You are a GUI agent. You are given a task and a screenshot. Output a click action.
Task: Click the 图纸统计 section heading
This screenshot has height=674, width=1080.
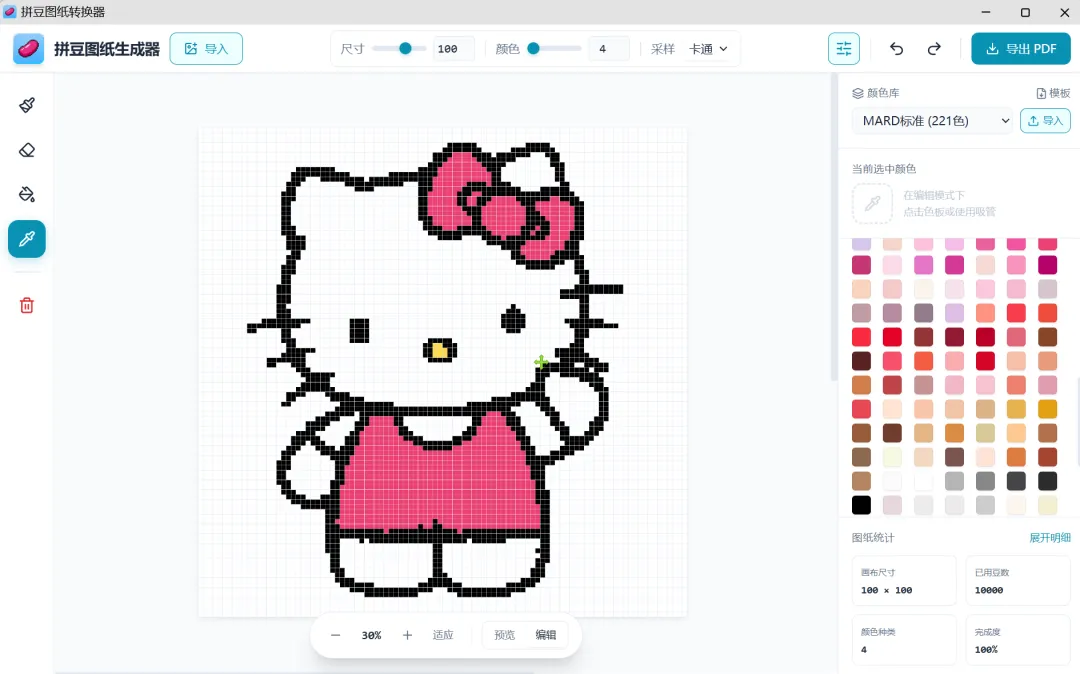coord(873,538)
